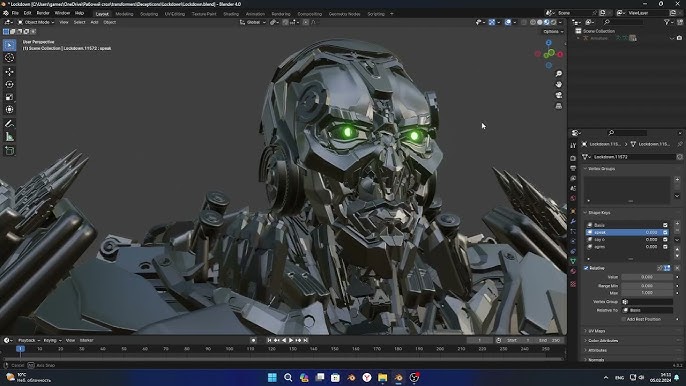Play the animation forward
This screenshot has height=386, width=686.
pos(291,340)
